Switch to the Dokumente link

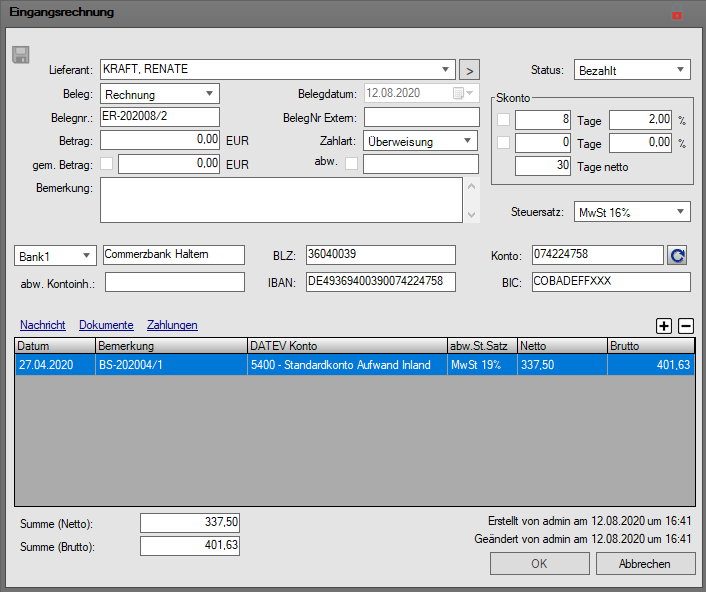click(x=106, y=325)
